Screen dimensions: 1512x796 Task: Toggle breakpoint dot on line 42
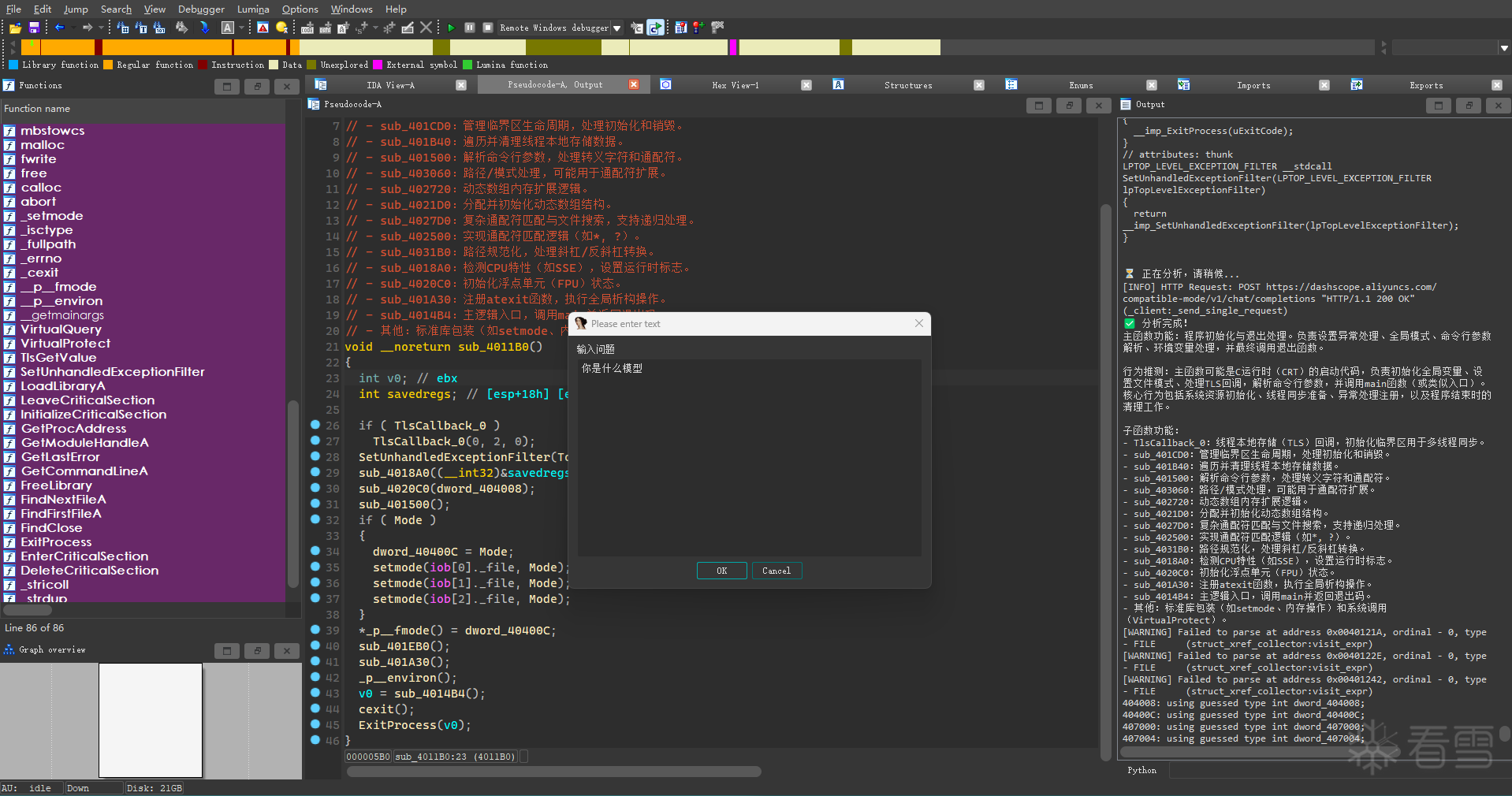(x=315, y=677)
